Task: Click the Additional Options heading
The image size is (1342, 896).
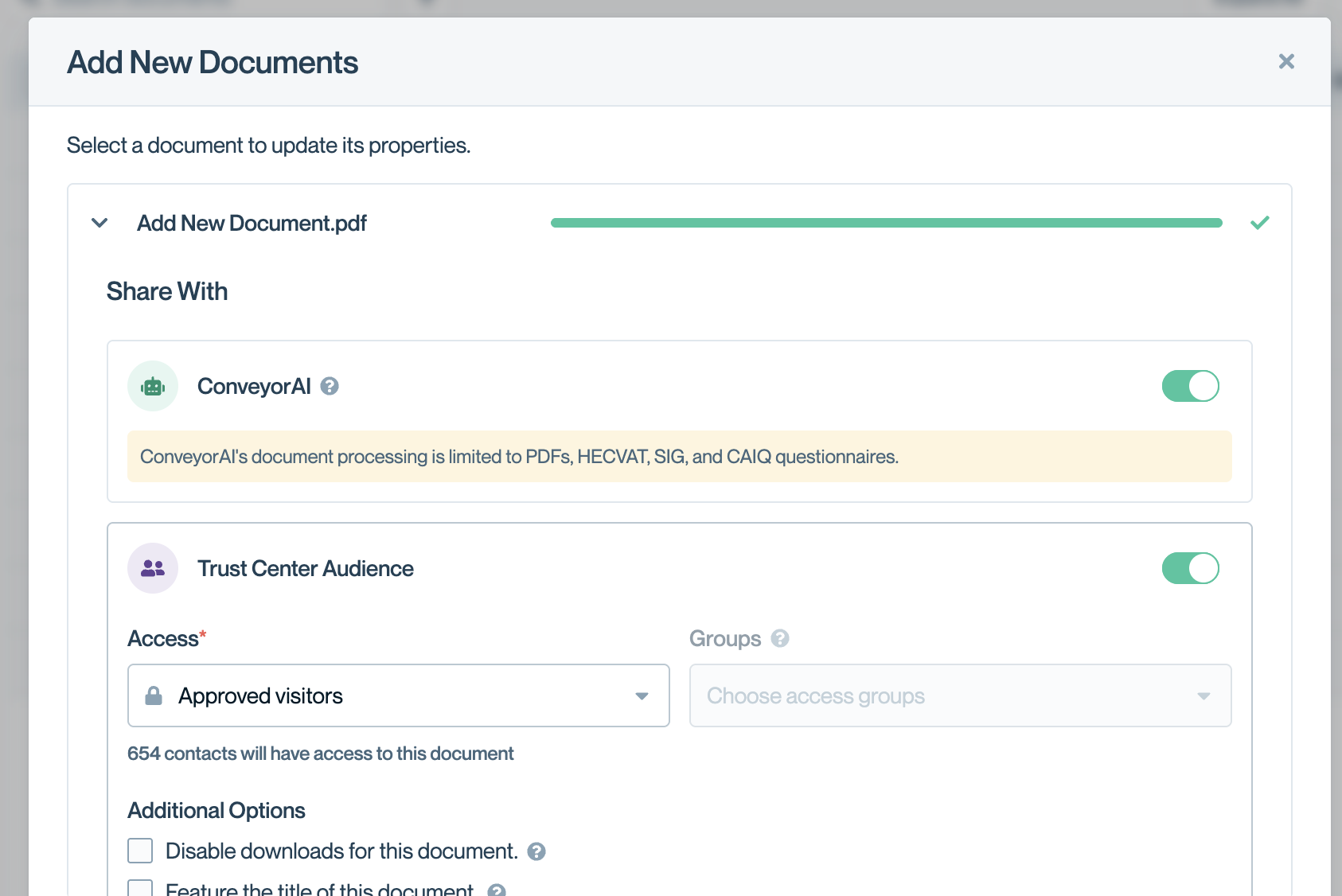Action: (217, 810)
